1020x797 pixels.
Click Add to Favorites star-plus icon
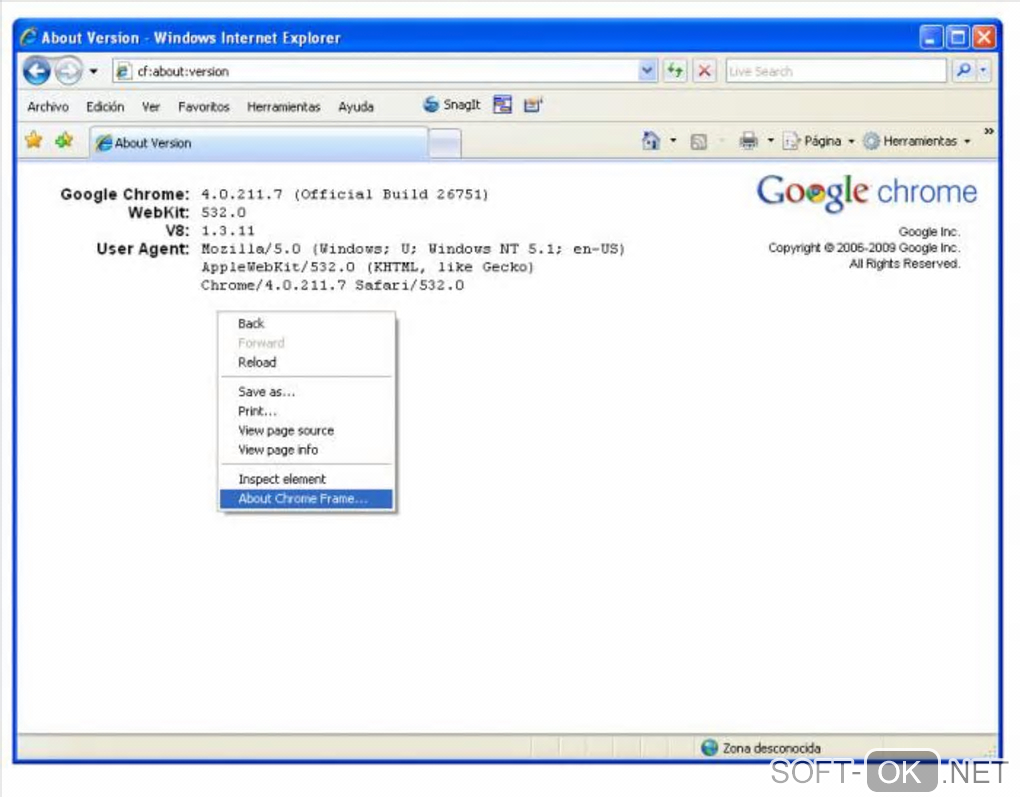[64, 140]
